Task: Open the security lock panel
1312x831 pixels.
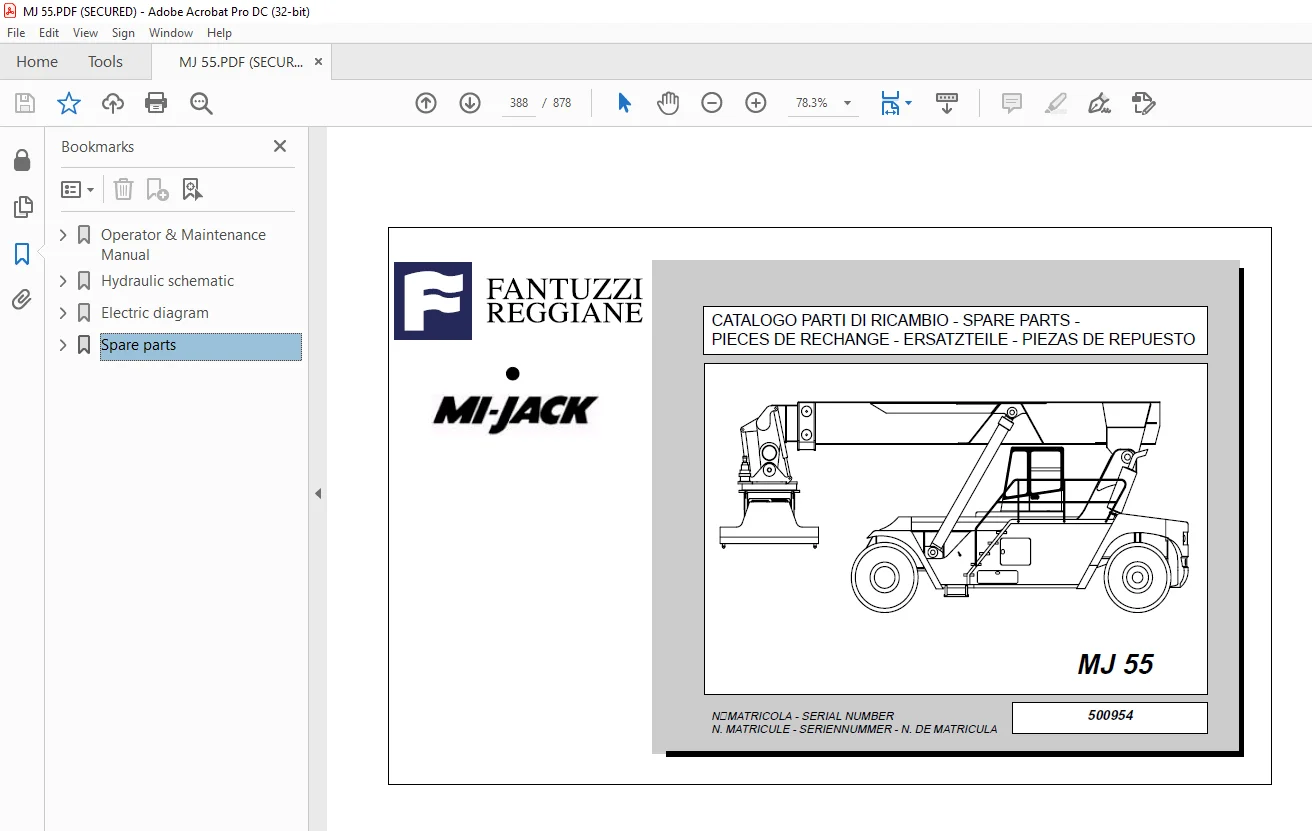Action: coord(22,160)
